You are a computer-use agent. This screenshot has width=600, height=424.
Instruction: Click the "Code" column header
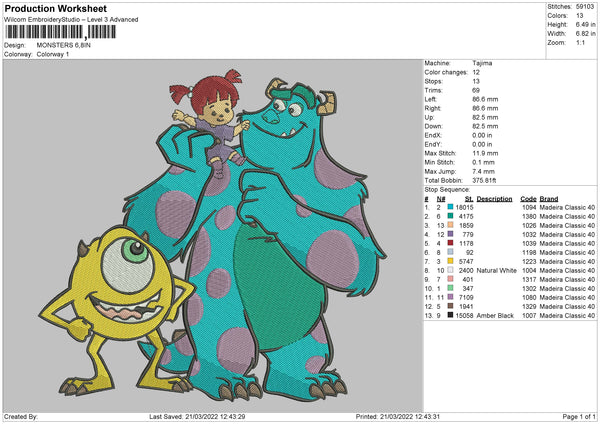coord(528,199)
